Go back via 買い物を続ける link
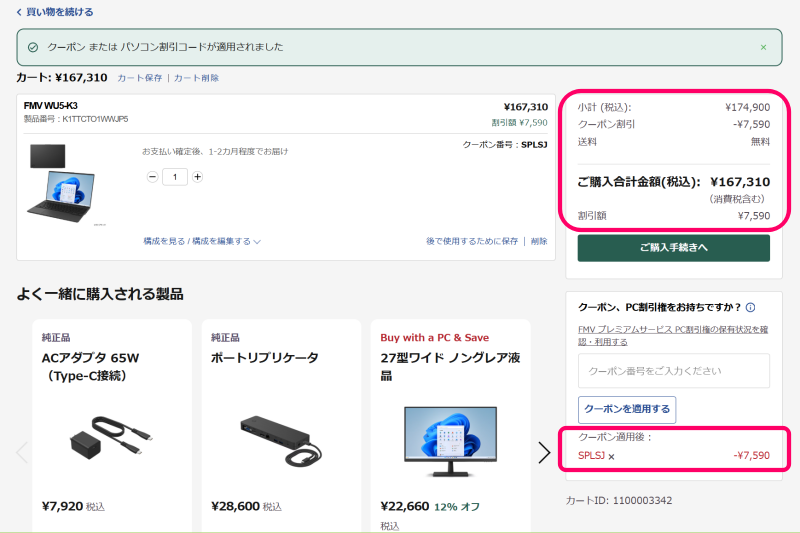The height and width of the screenshot is (533, 800). coord(55,12)
